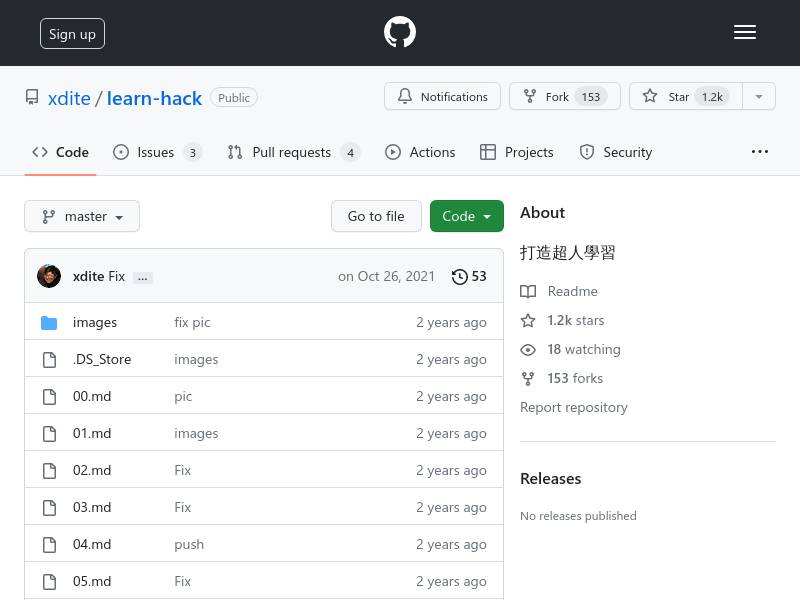
Task: Click the Report repository link
Action: coord(573,408)
